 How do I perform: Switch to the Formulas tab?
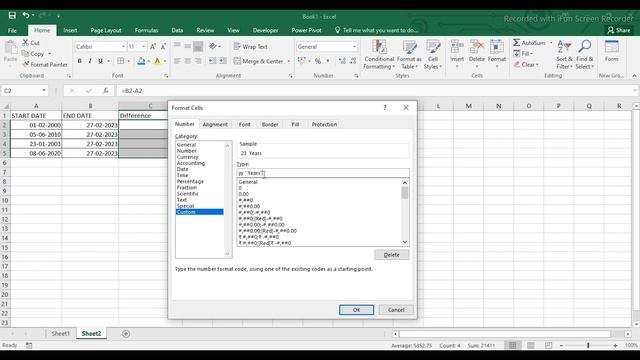pyautogui.click(x=146, y=30)
